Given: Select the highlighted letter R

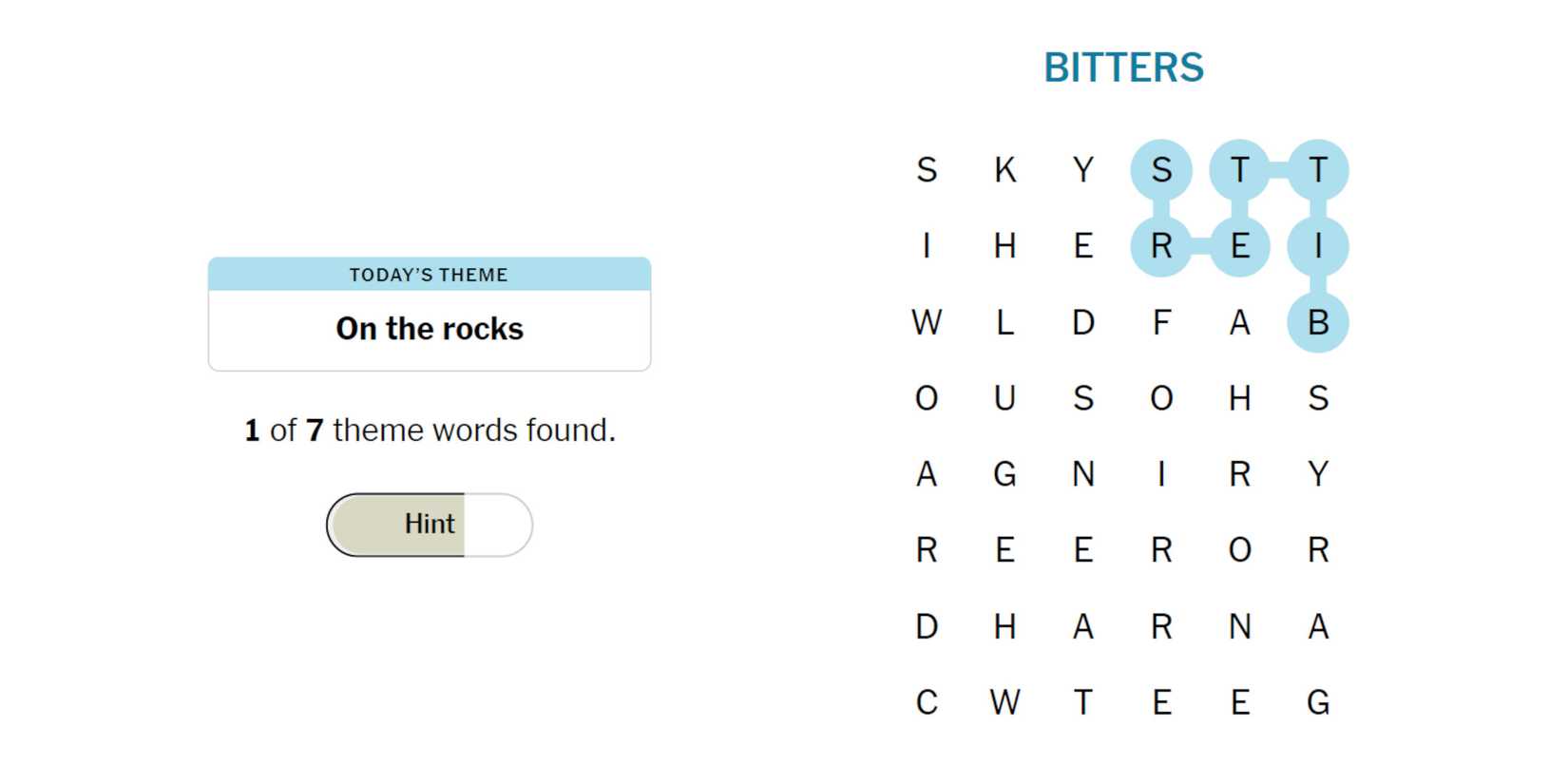Looking at the screenshot, I should click(1161, 246).
